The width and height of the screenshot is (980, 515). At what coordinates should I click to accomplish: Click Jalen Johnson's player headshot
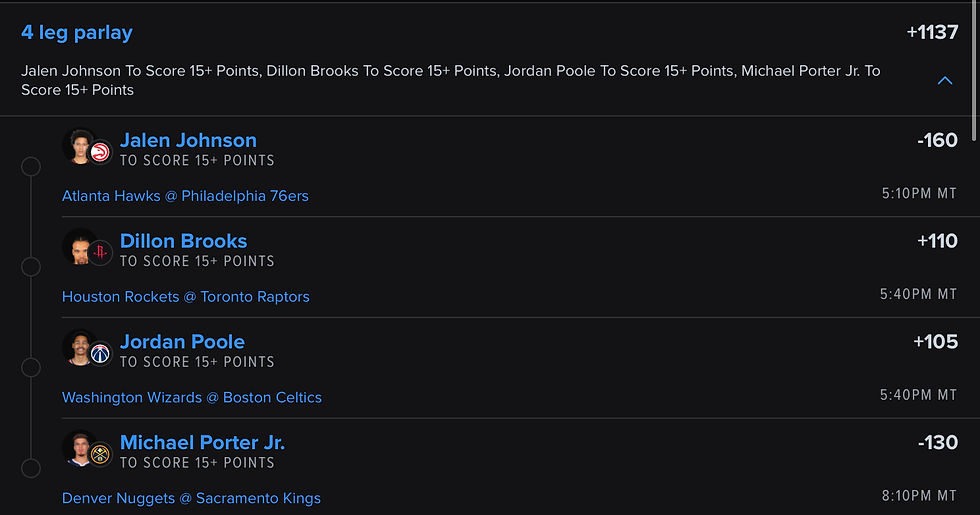(x=78, y=145)
